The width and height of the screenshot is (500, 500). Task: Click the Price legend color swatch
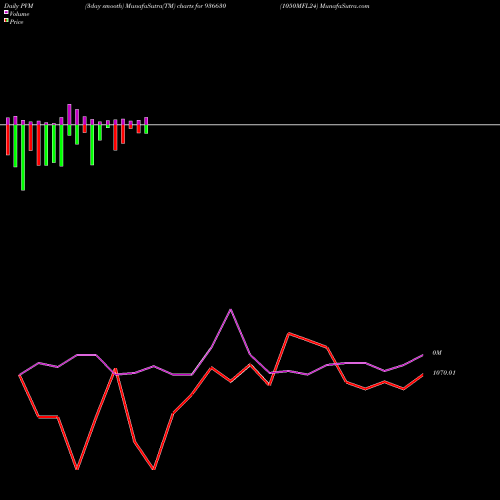(6, 21)
